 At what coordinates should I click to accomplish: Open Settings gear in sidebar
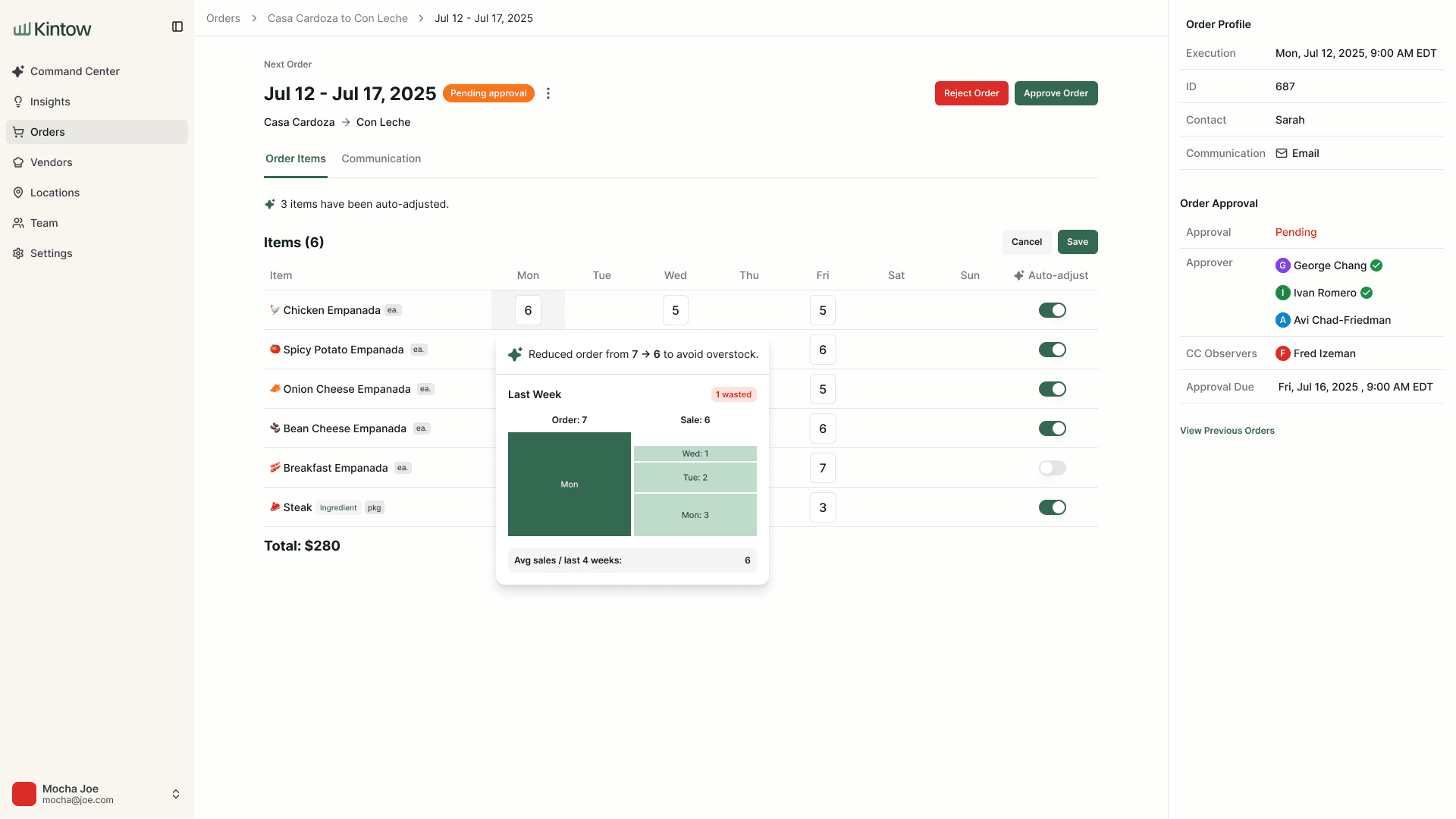point(18,253)
